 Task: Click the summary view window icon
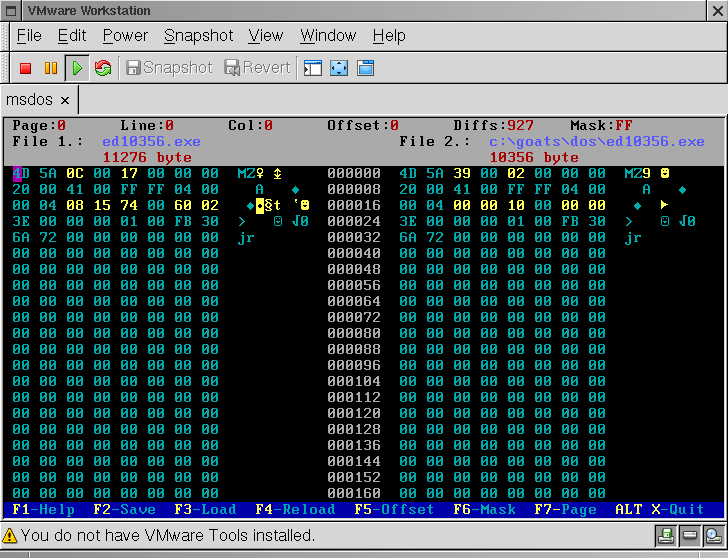(x=365, y=68)
